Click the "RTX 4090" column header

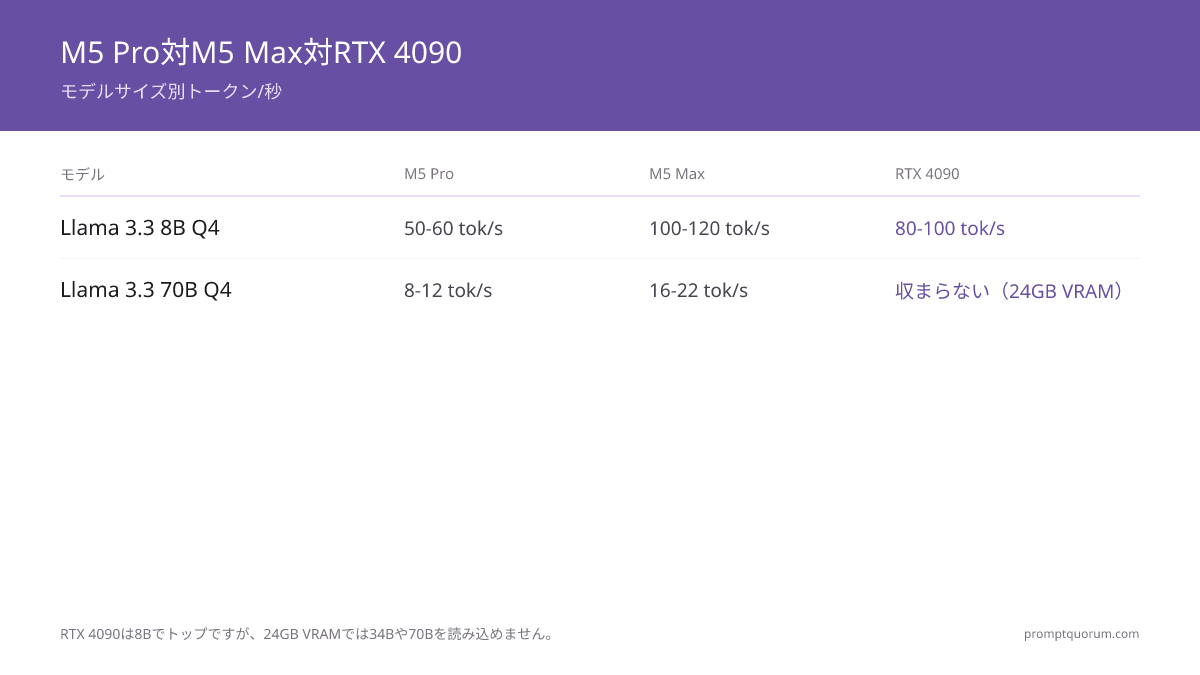click(927, 174)
